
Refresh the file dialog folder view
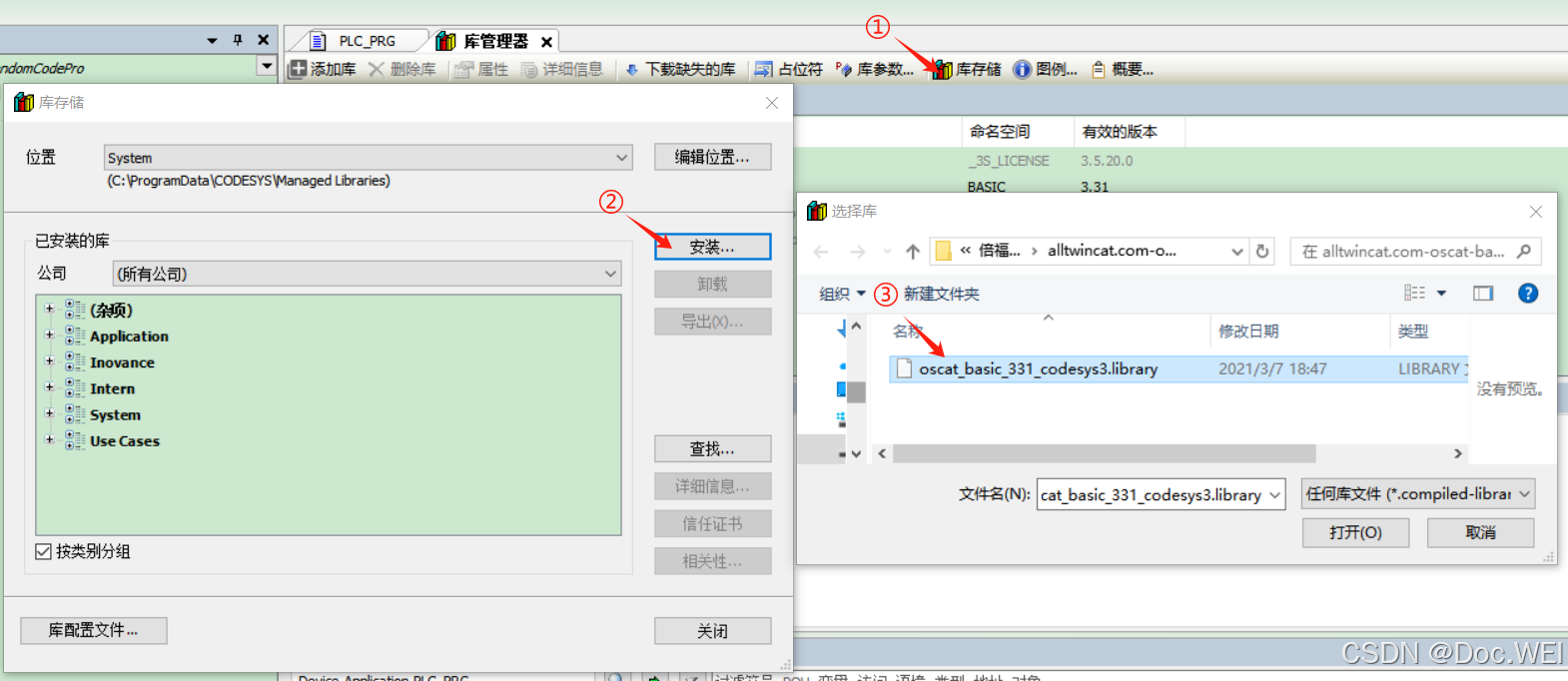click(x=1262, y=252)
